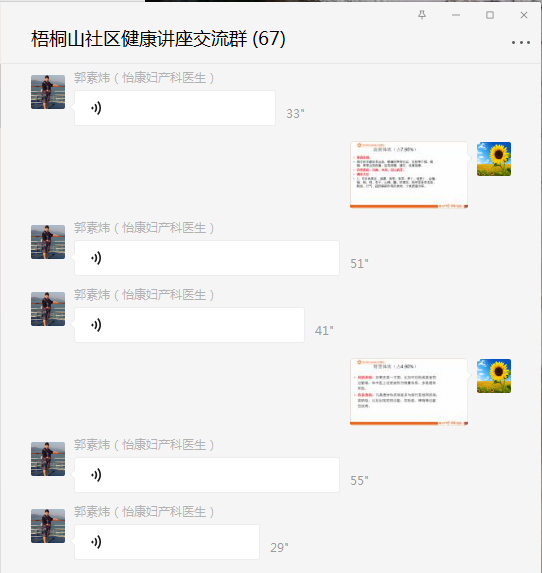Open the first shared slide image
Image resolution: width=542 pixels, height=573 pixels.
409,175
